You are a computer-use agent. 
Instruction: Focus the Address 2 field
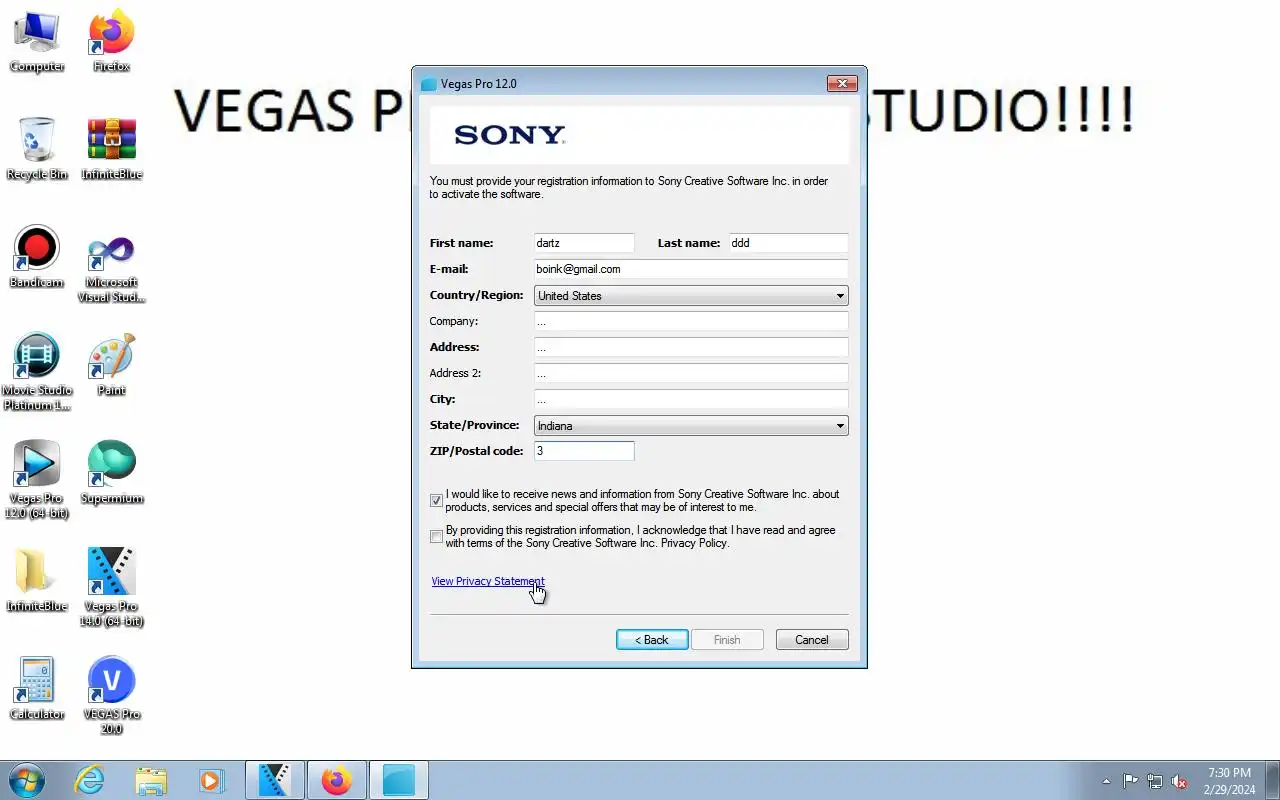[691, 373]
